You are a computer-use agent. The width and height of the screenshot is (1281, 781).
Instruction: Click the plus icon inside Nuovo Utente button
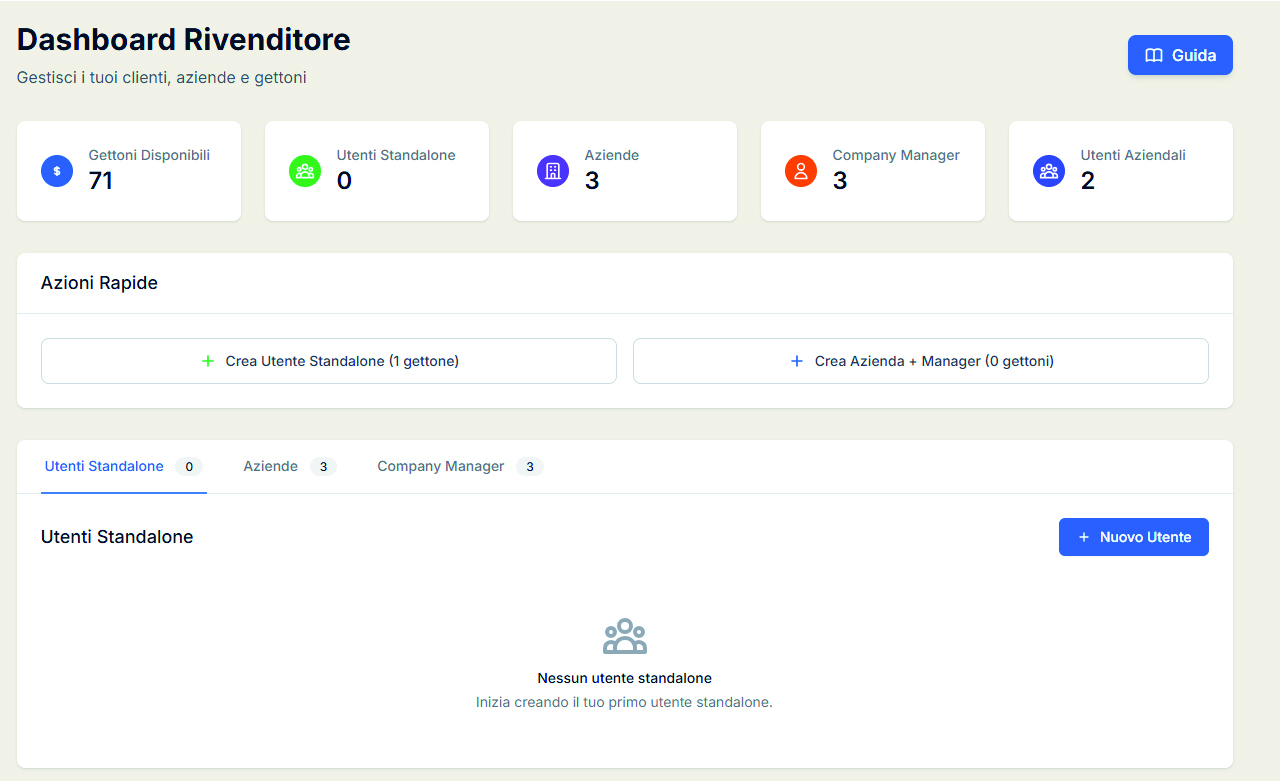pos(1085,537)
